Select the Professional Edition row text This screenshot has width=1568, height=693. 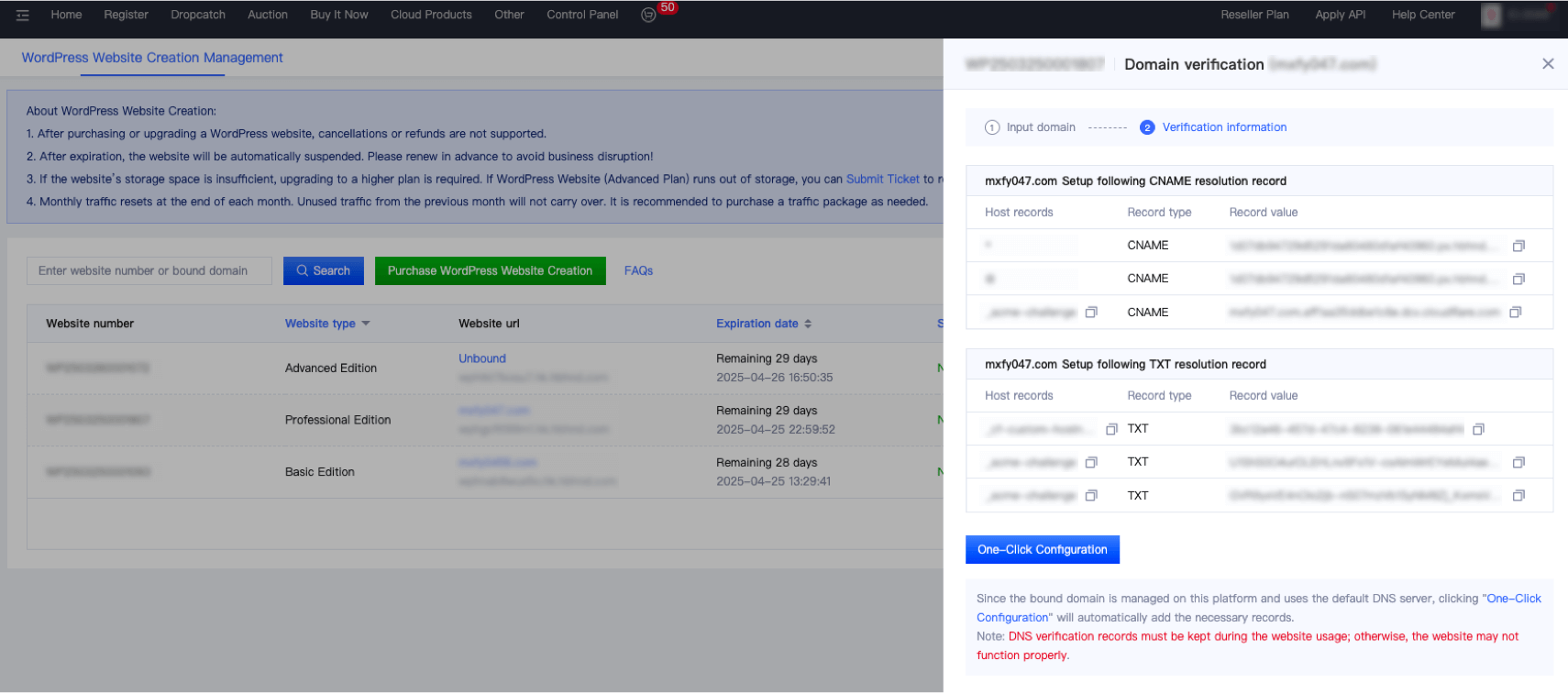tap(337, 420)
